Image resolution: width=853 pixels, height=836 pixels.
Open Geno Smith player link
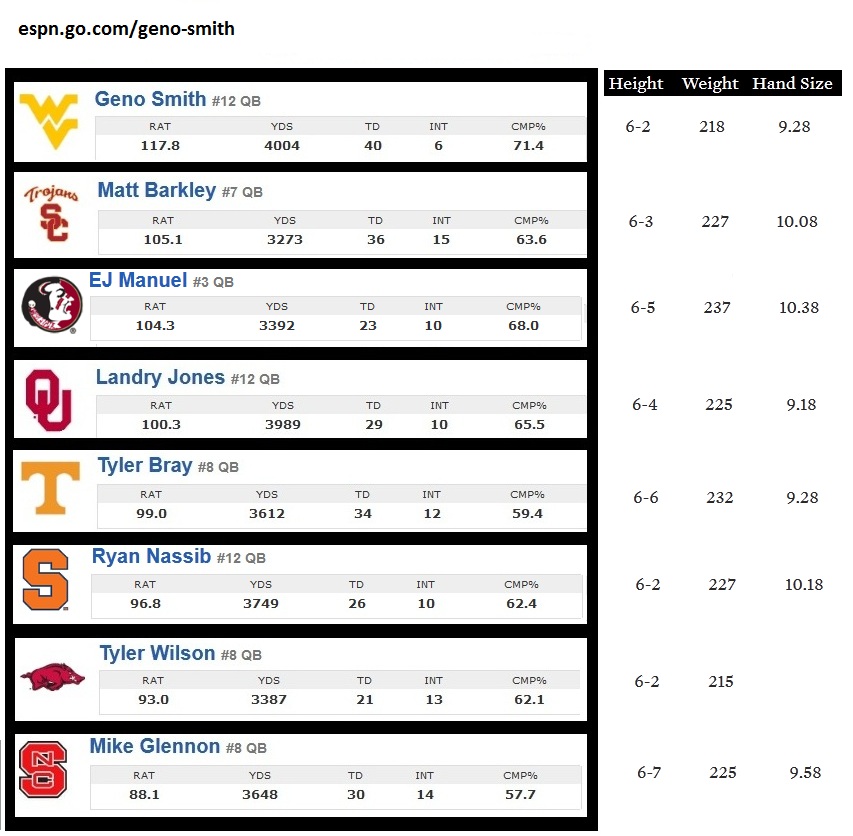coord(150,100)
